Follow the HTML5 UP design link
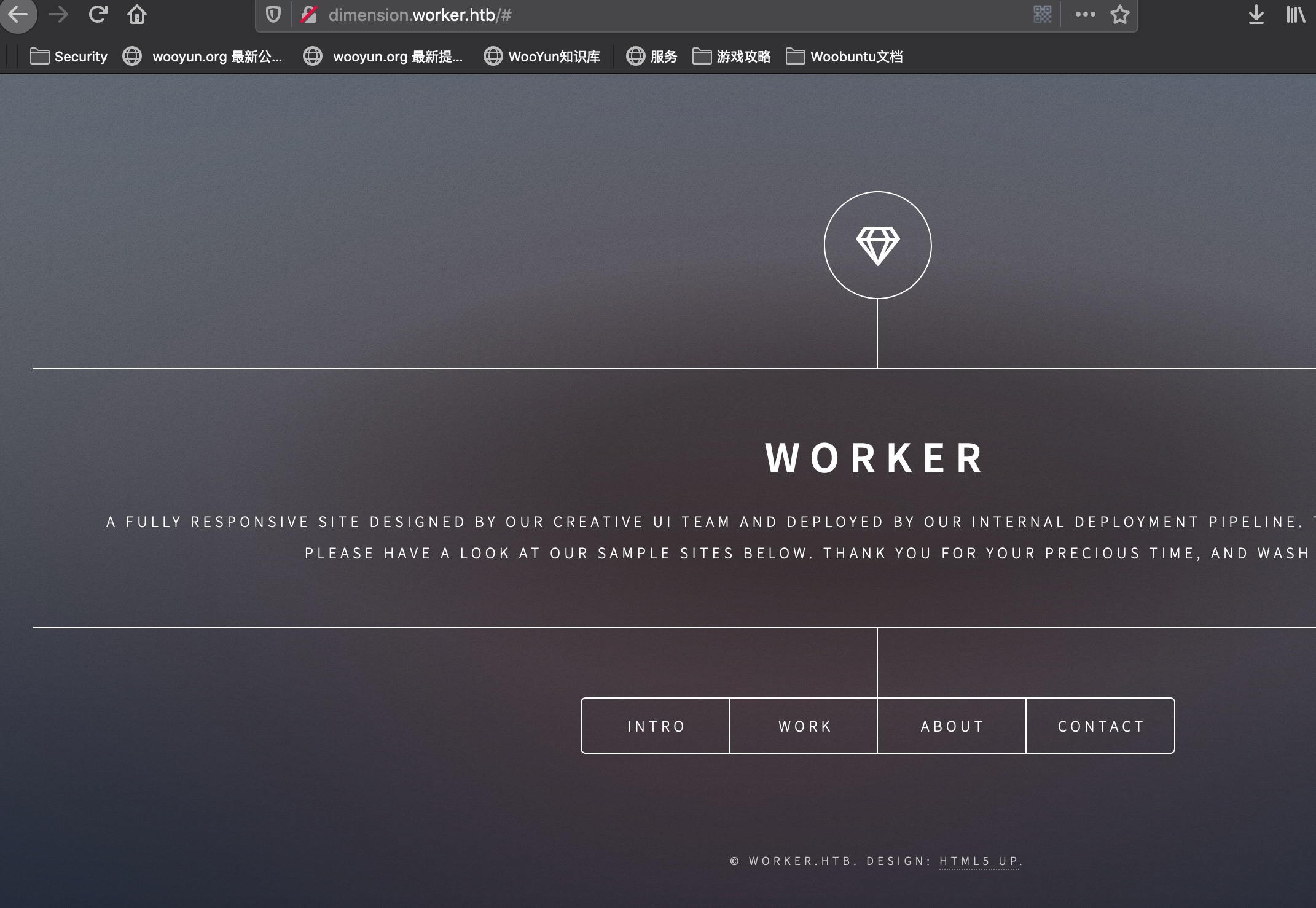 point(979,861)
